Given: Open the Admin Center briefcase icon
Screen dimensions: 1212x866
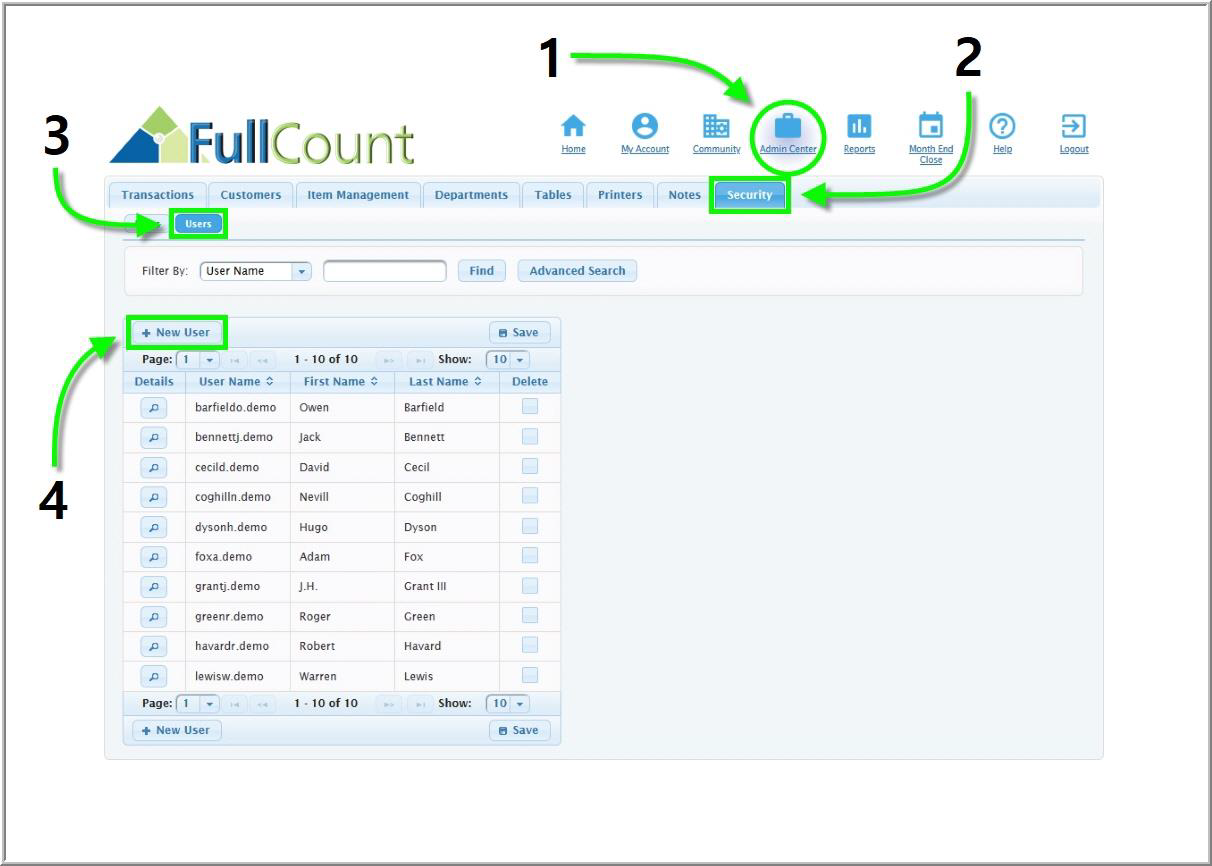Looking at the screenshot, I should 788,126.
